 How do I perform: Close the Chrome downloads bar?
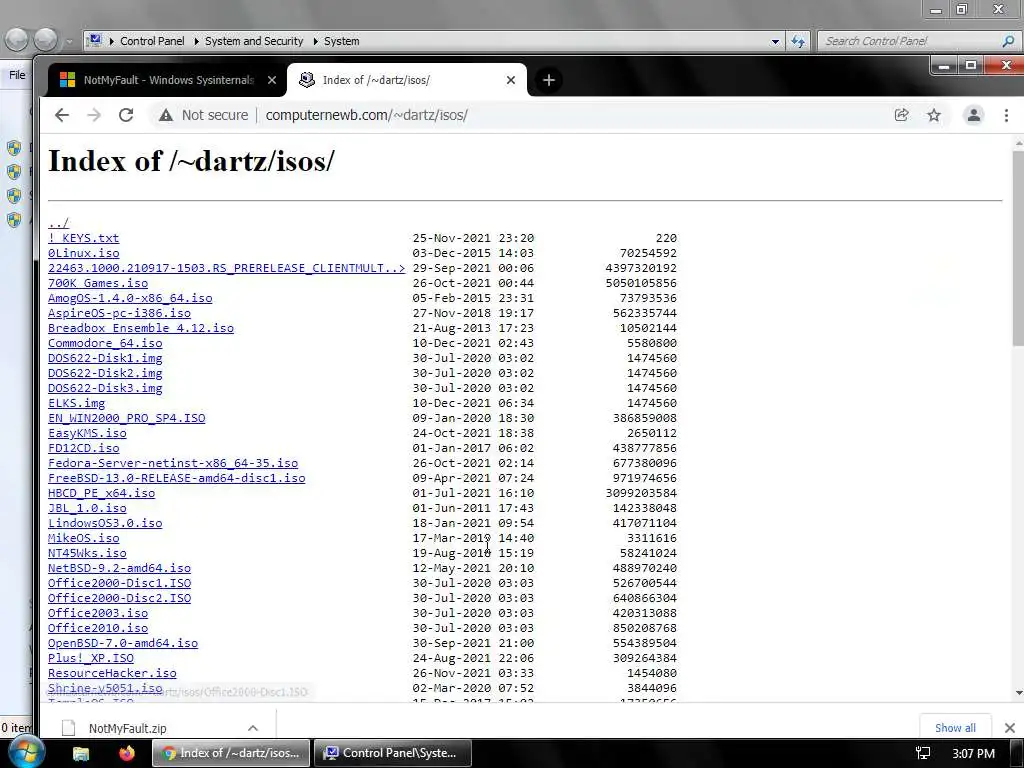pos(1010,728)
